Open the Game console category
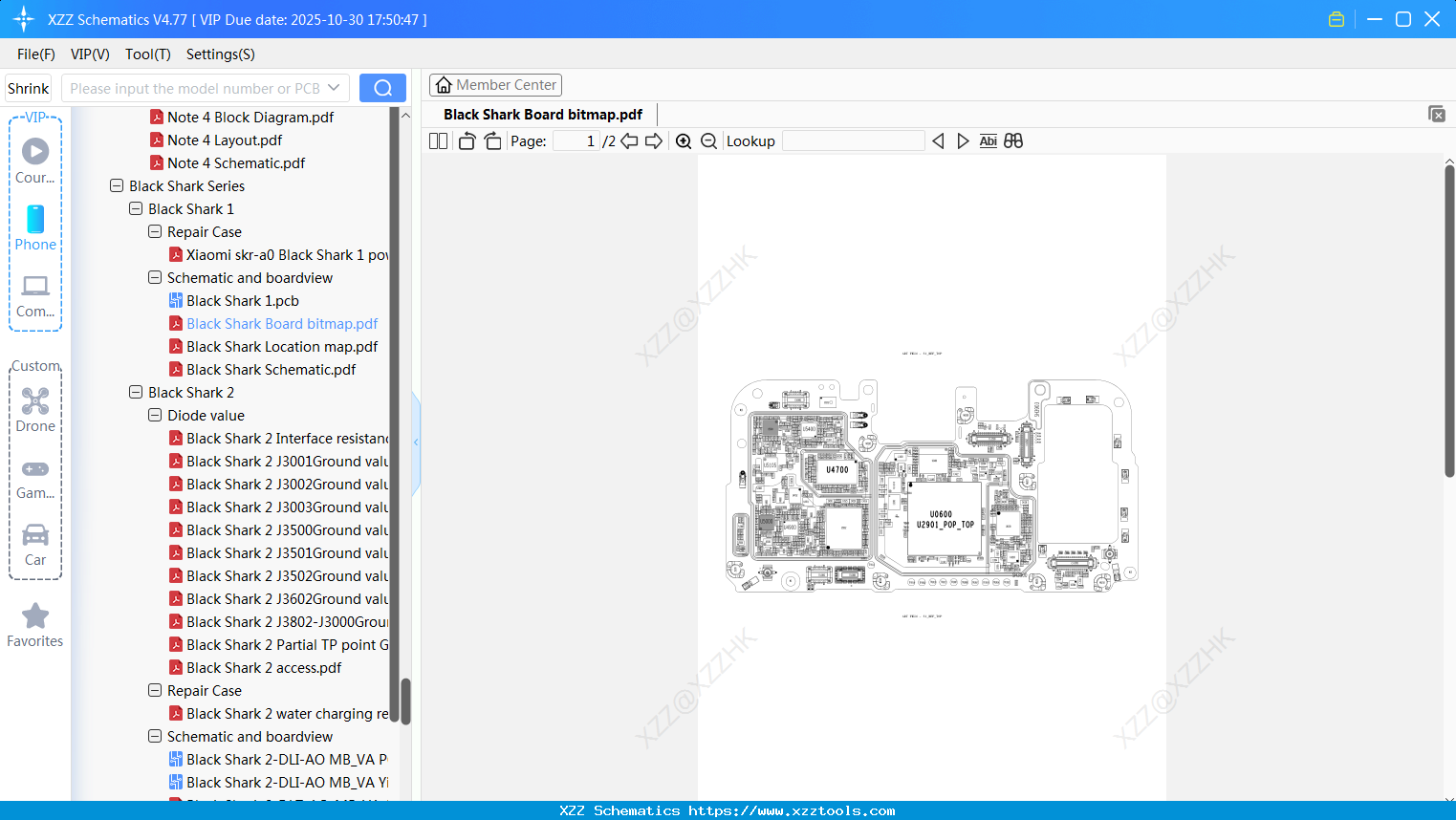Image resolution: width=1456 pixels, height=820 pixels. pos(35,478)
